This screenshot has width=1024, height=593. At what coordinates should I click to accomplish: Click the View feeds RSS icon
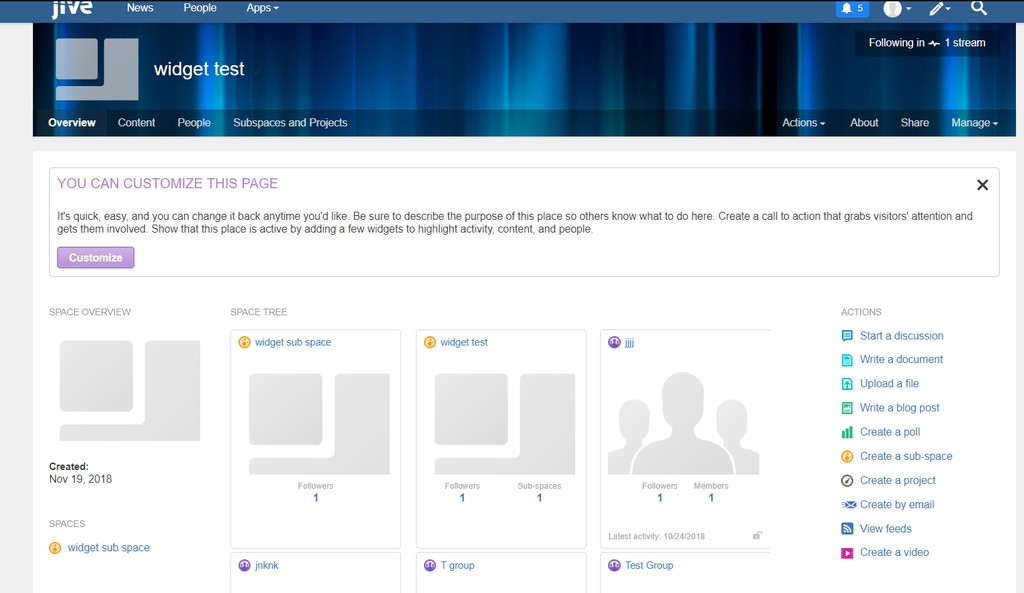point(847,529)
